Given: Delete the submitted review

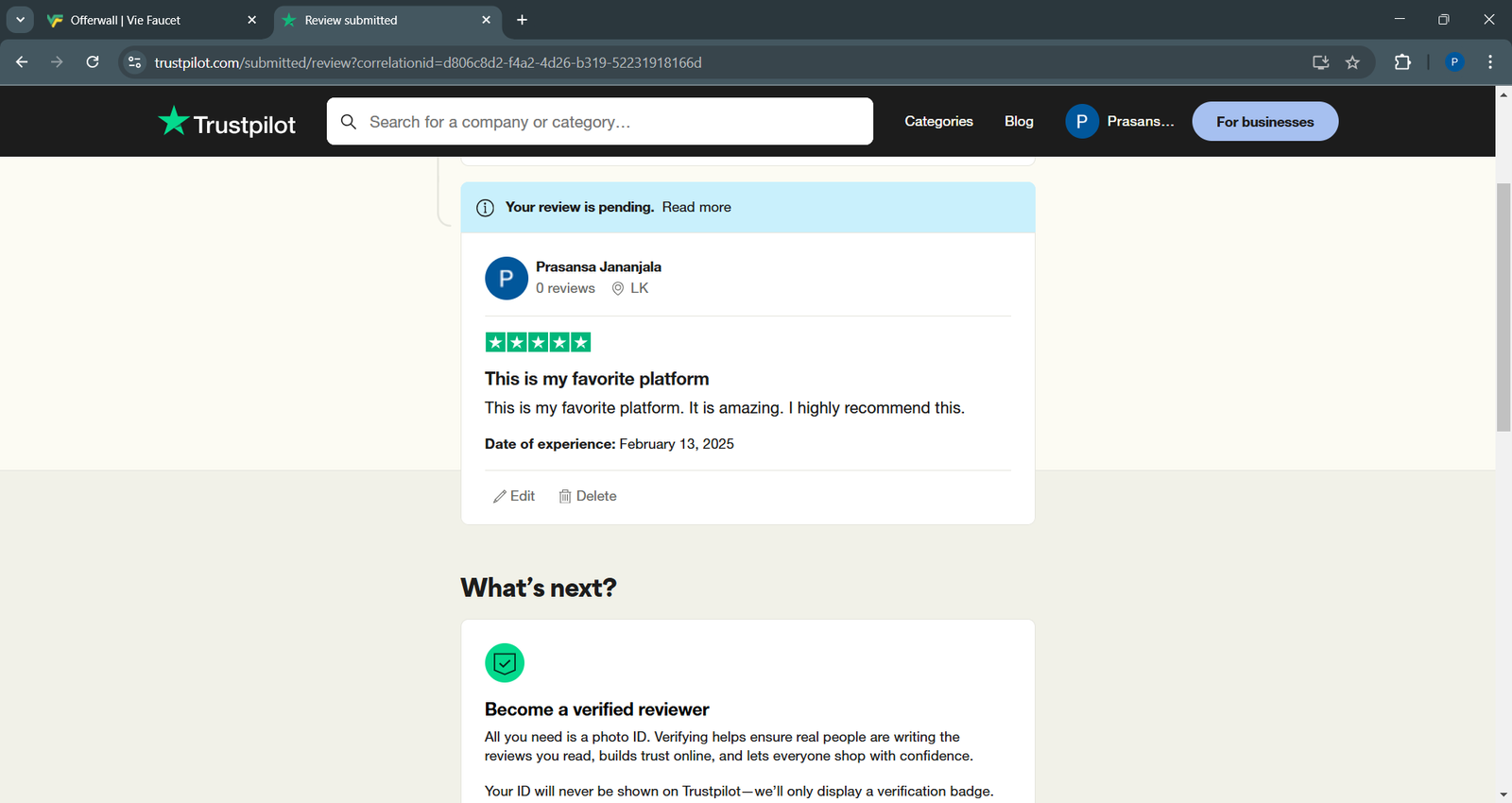Looking at the screenshot, I should (x=587, y=496).
